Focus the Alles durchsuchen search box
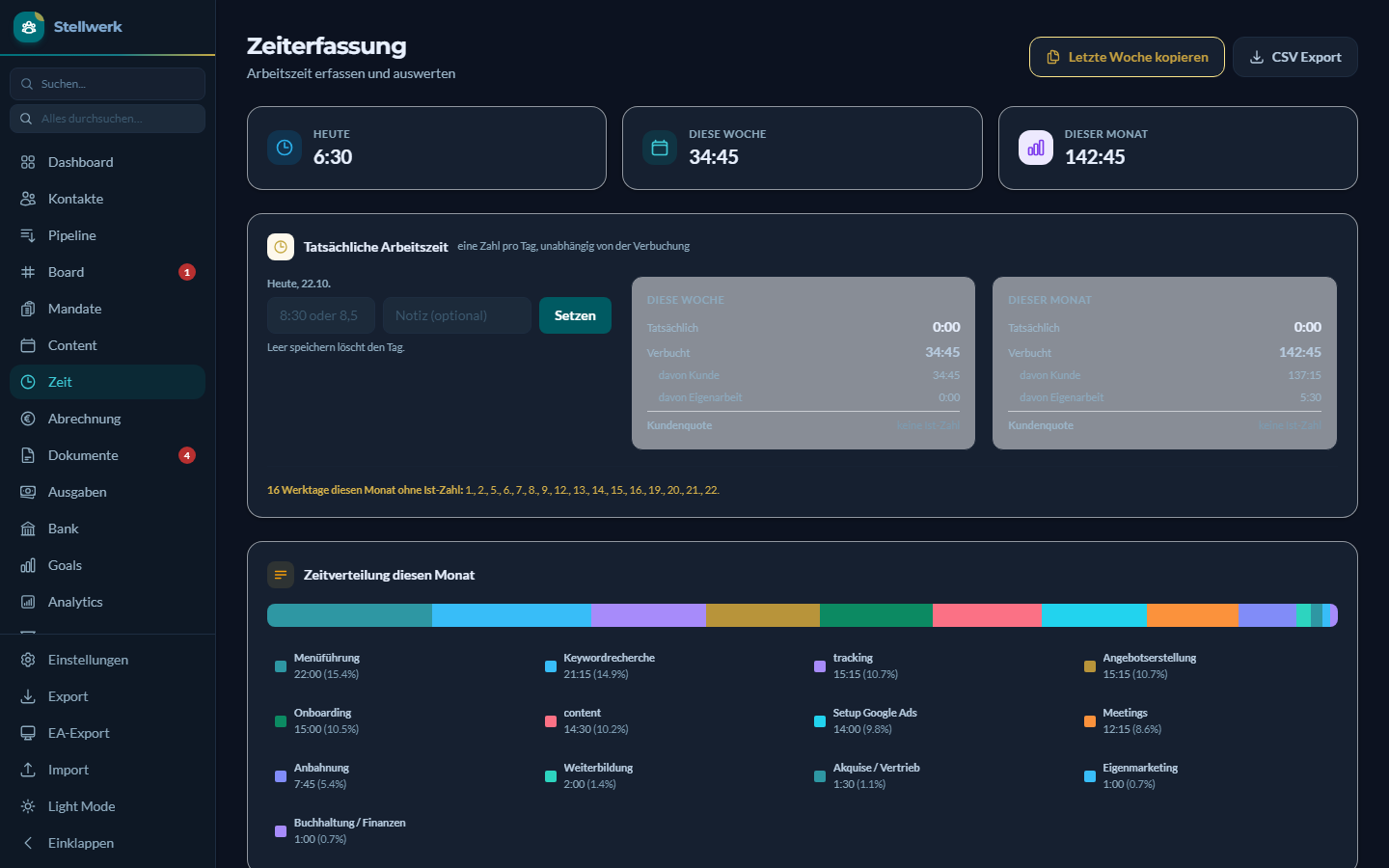 [107, 119]
